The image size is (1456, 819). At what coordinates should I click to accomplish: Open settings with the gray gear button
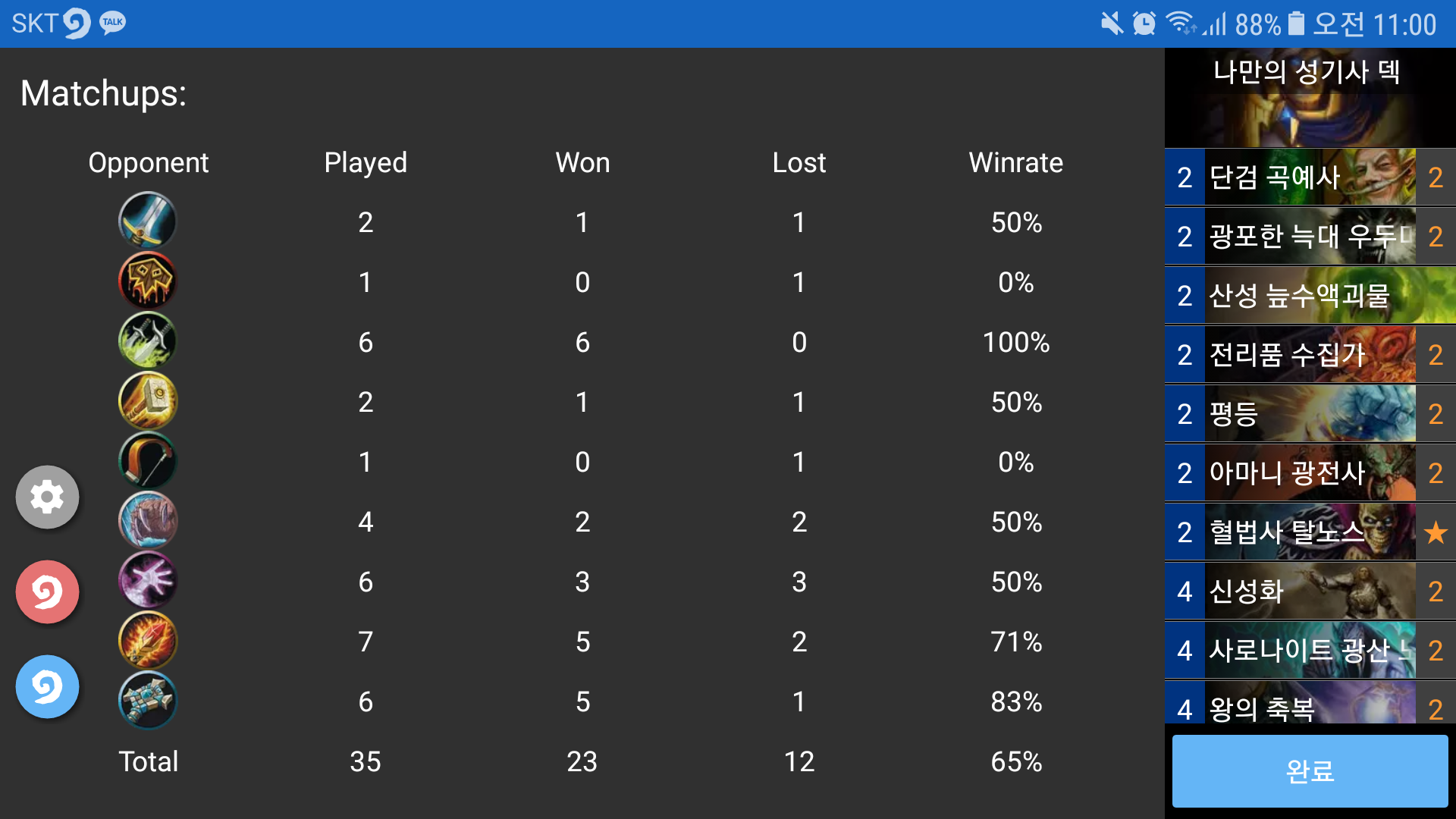47,497
